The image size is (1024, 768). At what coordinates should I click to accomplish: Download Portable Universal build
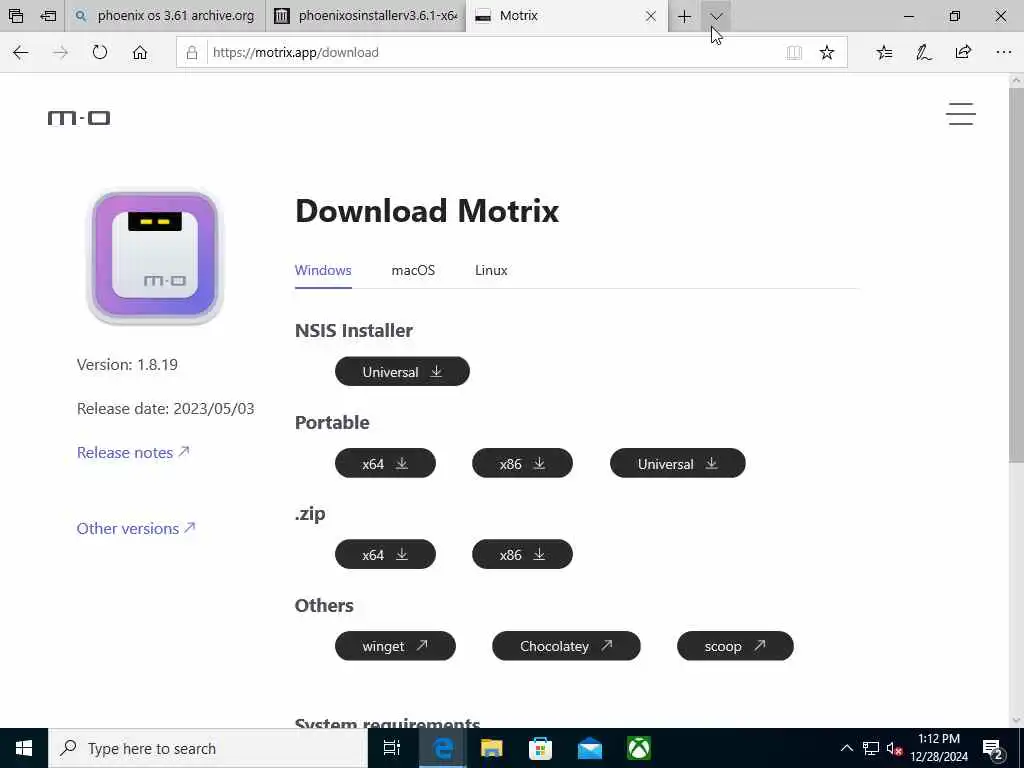[677, 463]
